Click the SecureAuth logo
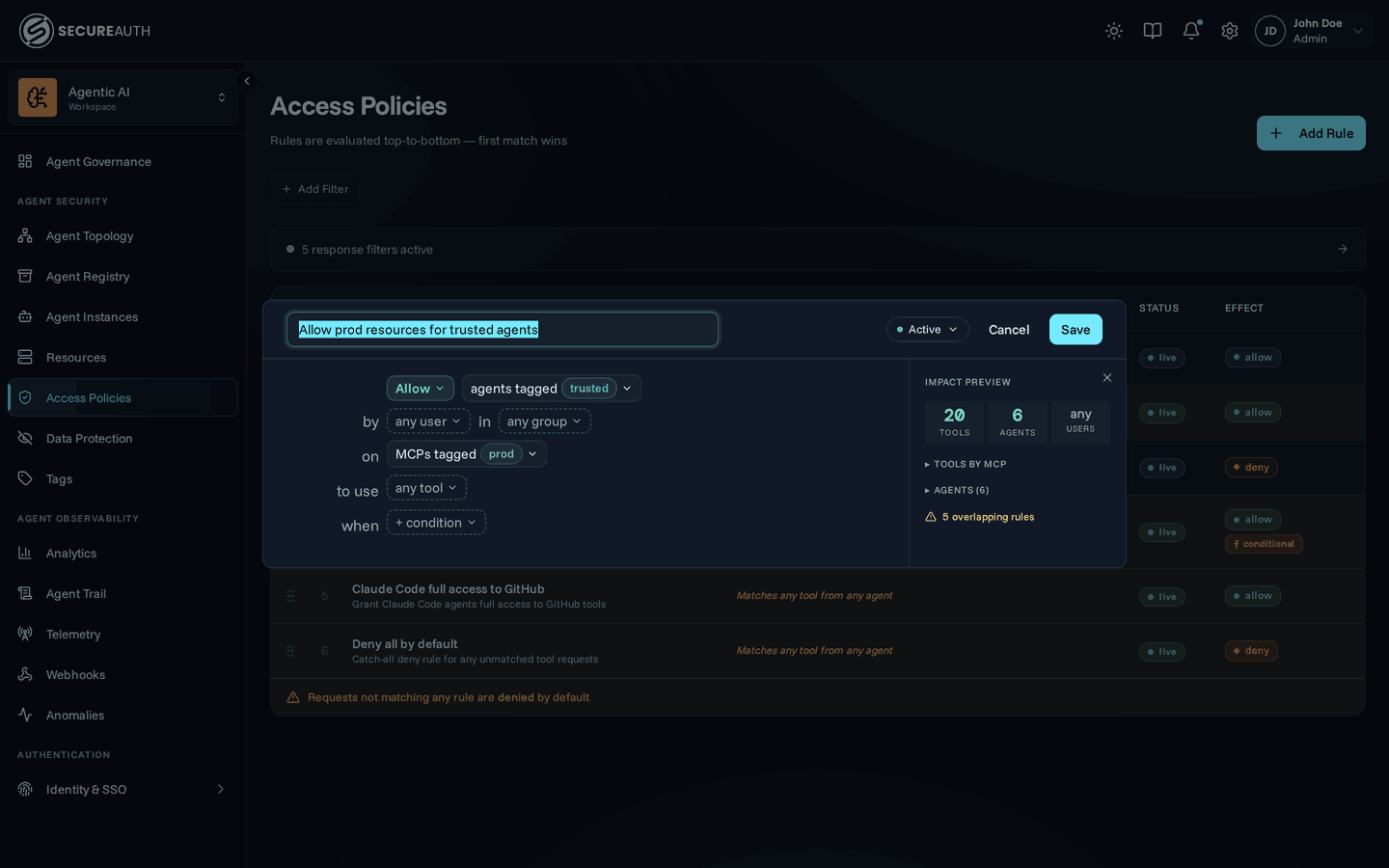 click(x=85, y=31)
